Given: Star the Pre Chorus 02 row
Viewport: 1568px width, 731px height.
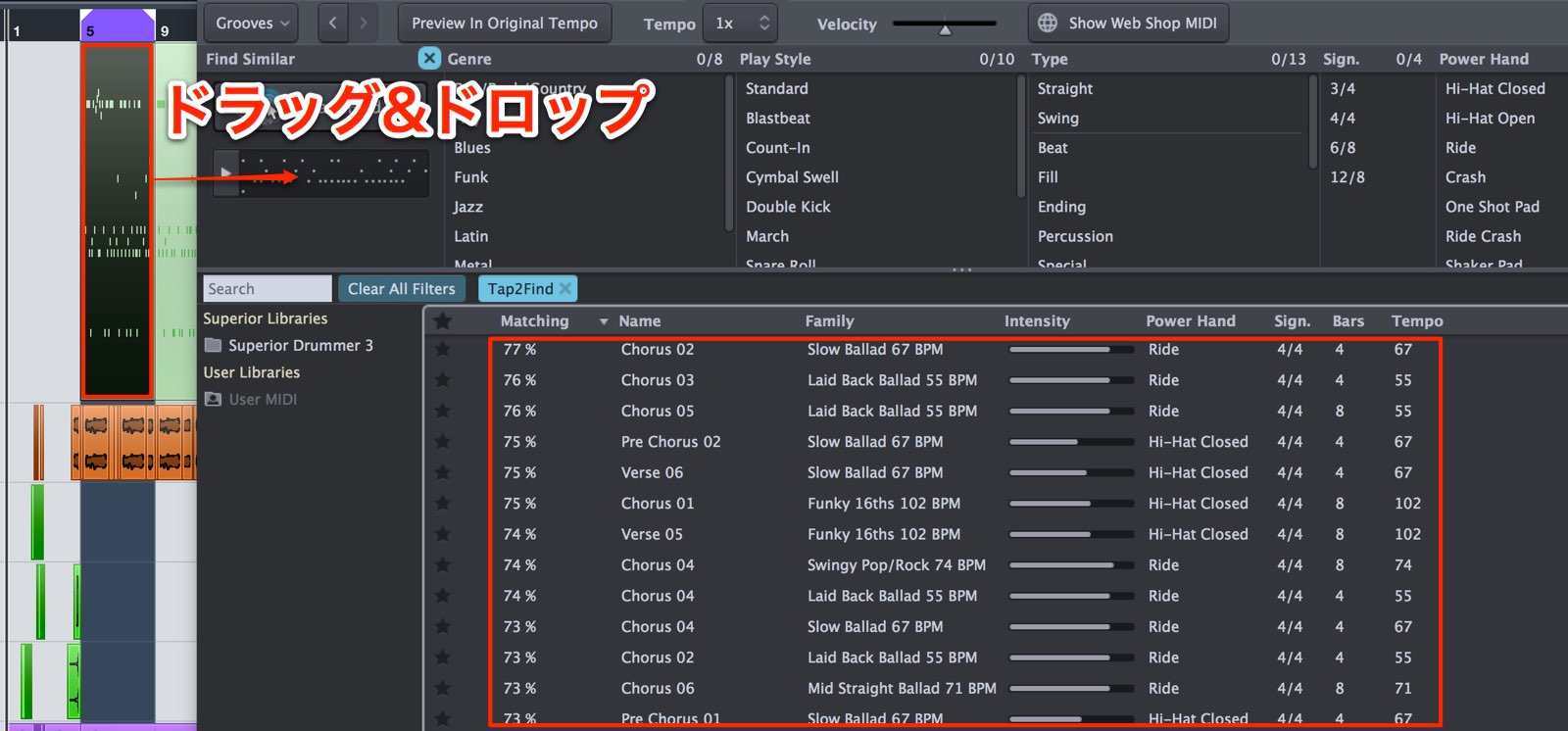Looking at the screenshot, I should click(x=443, y=442).
